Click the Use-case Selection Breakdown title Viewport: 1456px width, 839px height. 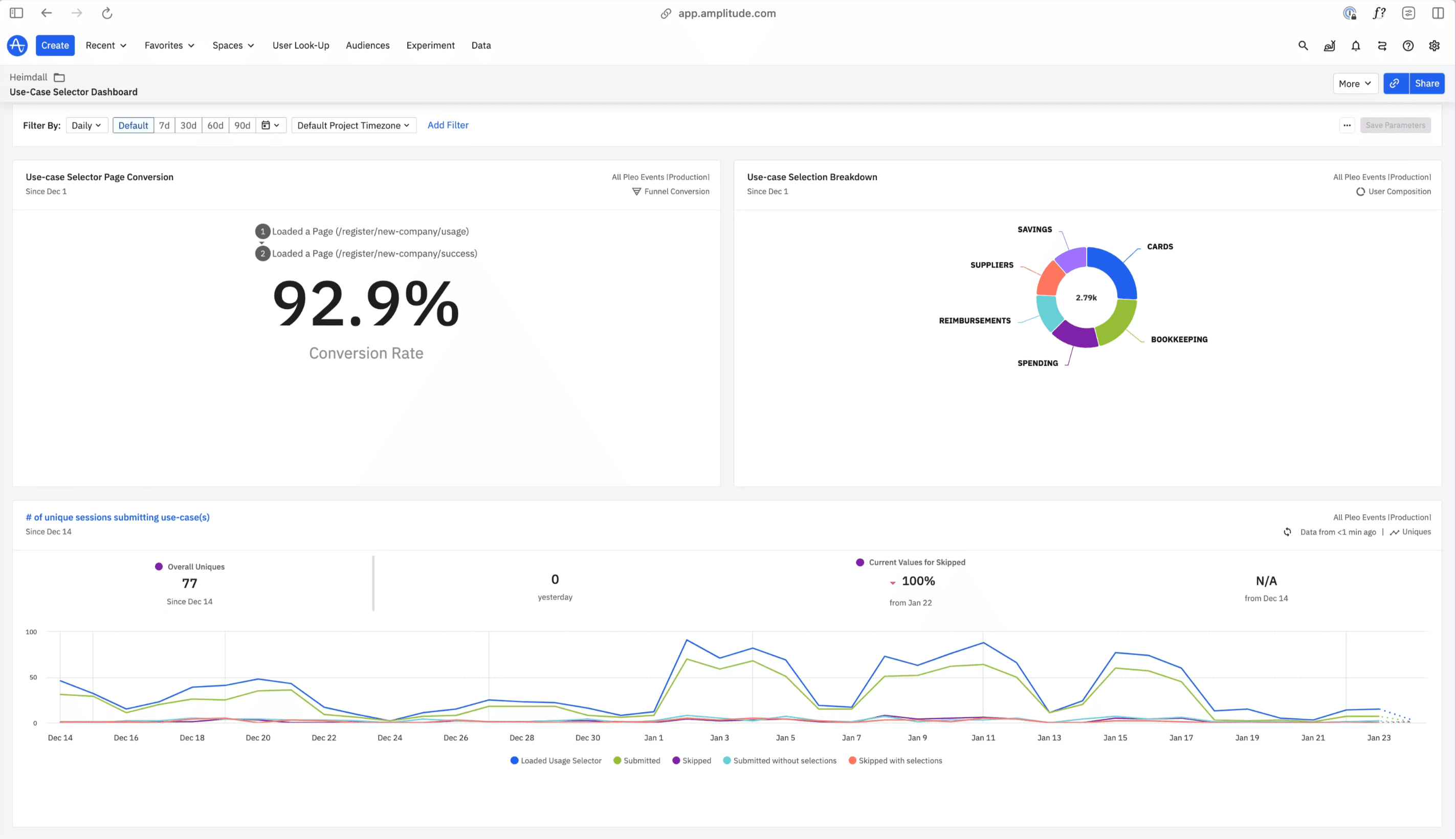(x=812, y=177)
